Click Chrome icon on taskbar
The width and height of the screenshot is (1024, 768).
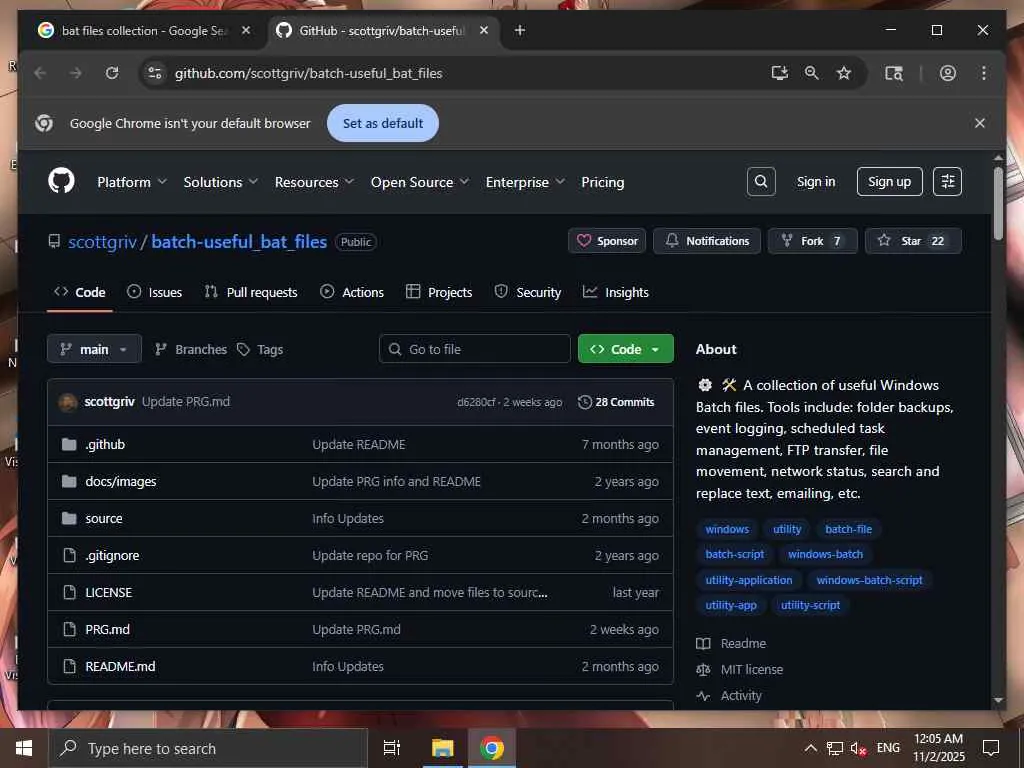click(x=492, y=748)
